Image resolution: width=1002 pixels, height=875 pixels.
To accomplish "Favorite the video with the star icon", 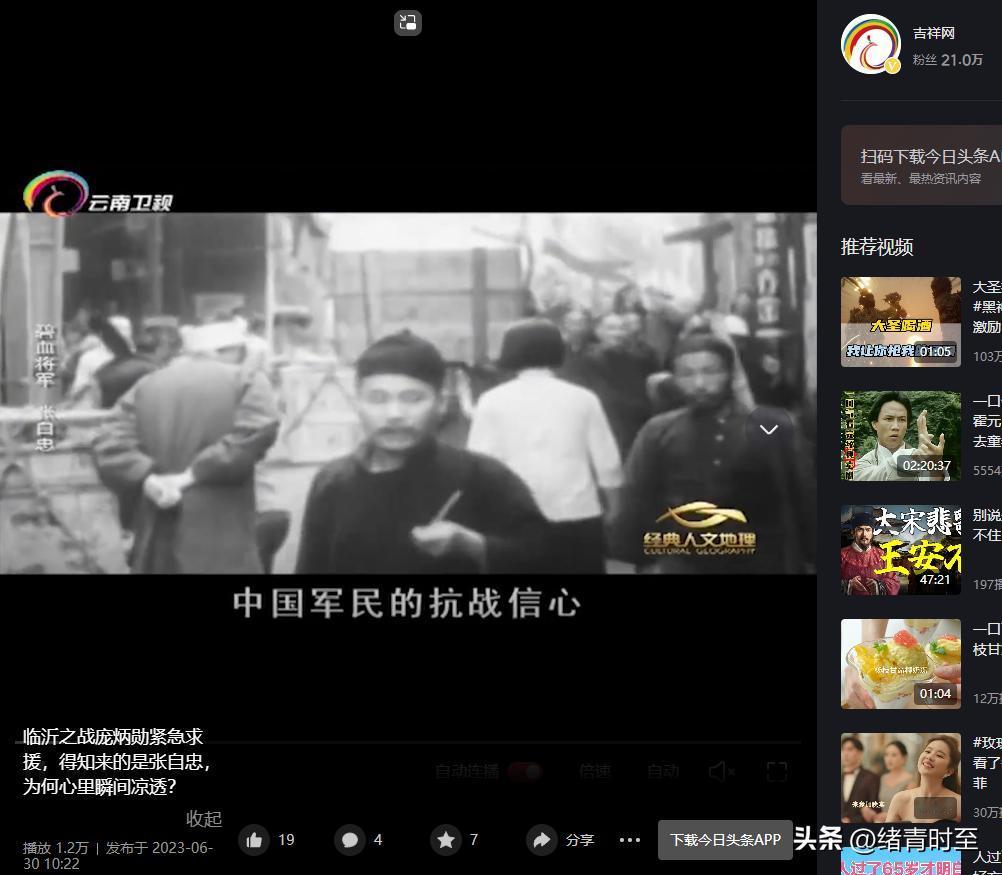I will pyautogui.click(x=446, y=840).
